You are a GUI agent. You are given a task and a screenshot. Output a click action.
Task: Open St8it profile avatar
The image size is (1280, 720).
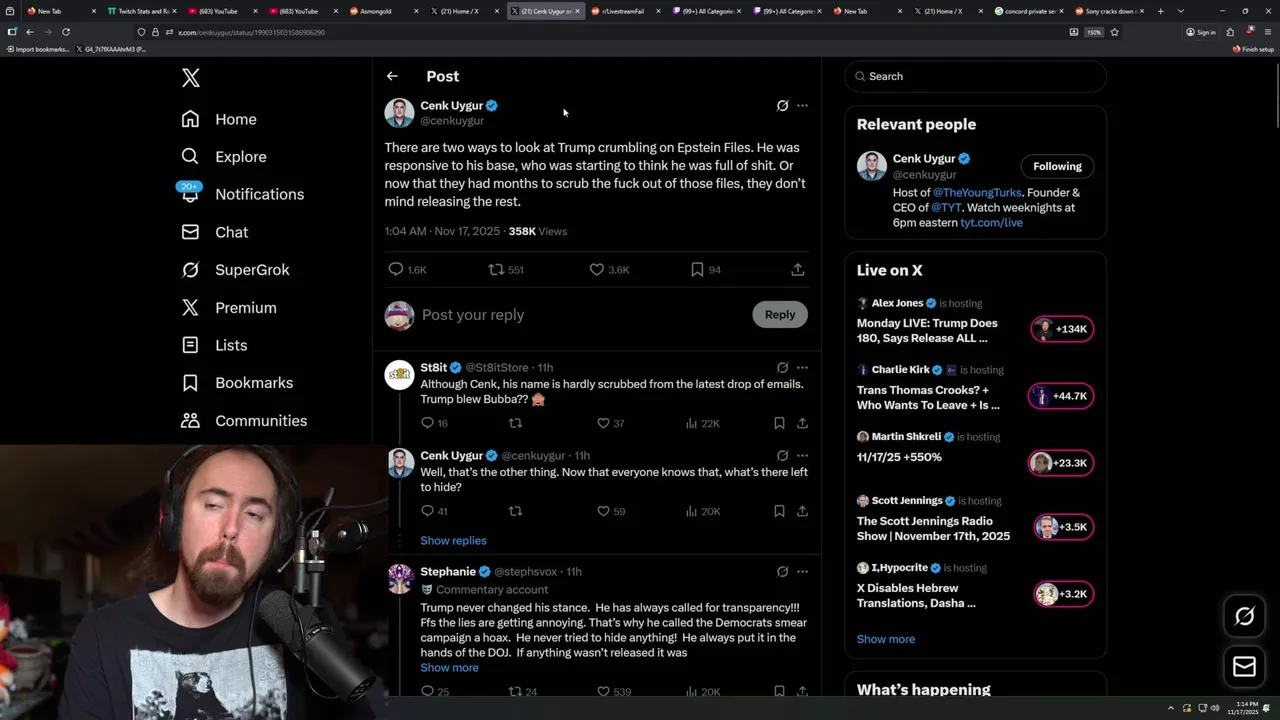point(400,374)
